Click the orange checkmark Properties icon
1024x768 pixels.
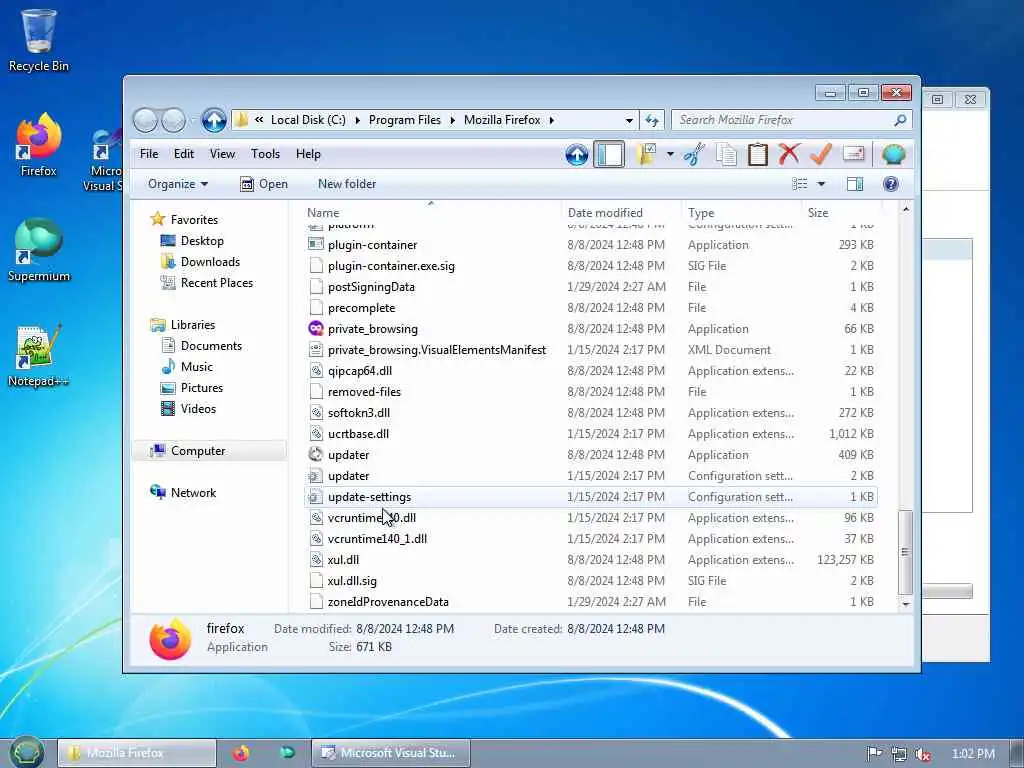point(821,154)
